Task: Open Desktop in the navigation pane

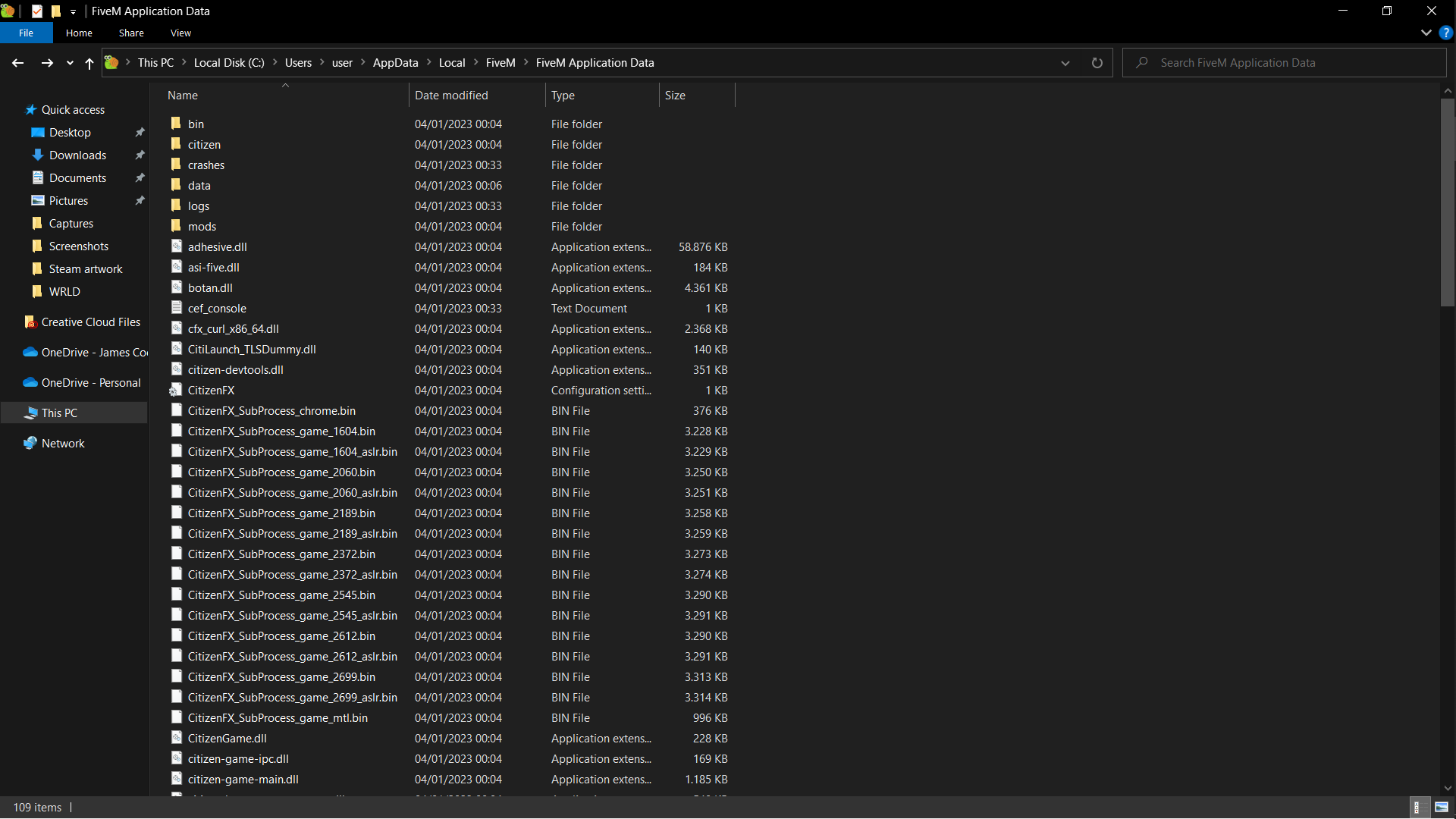Action: (70, 133)
